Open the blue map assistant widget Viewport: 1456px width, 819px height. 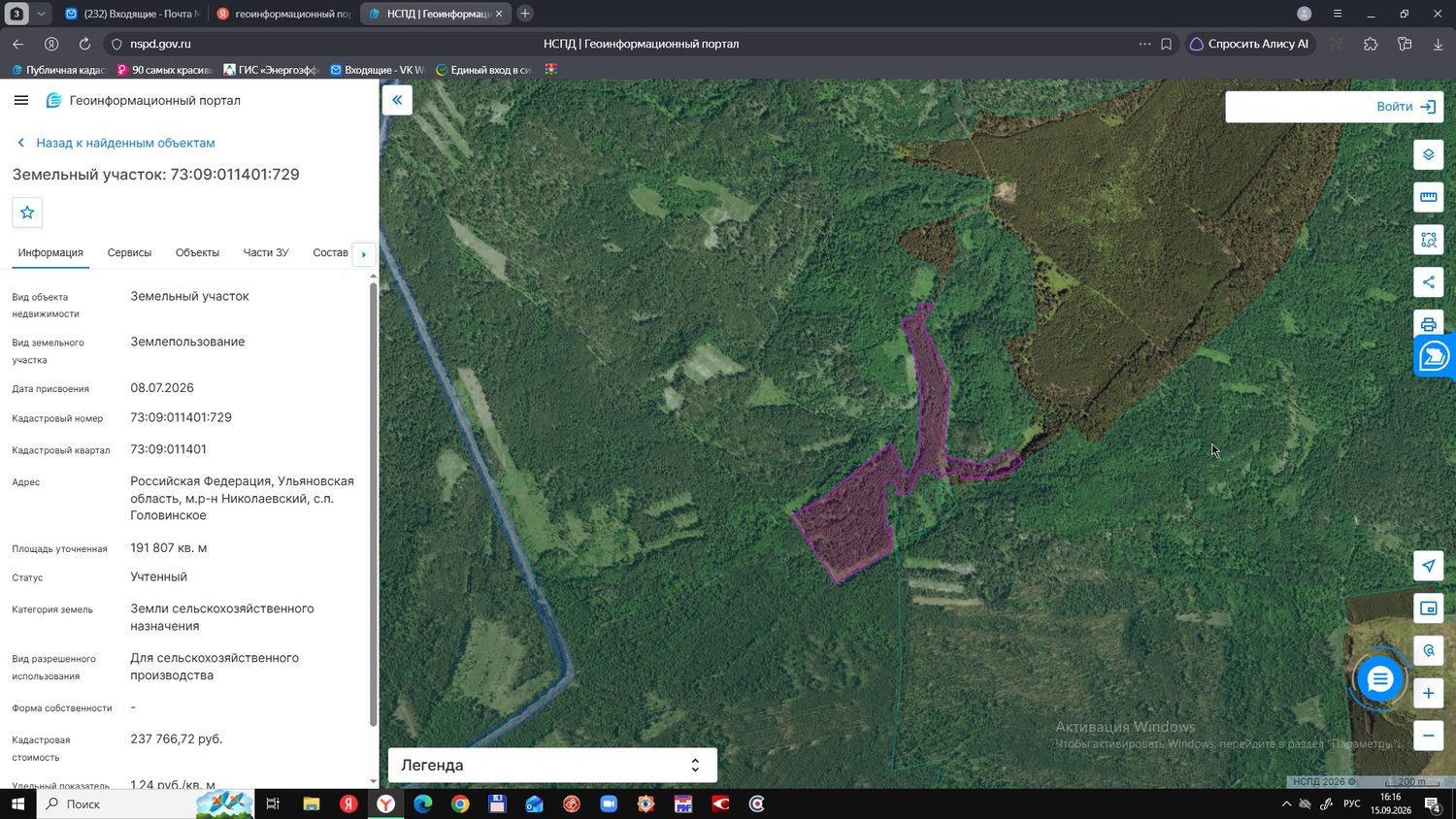[1435, 356]
